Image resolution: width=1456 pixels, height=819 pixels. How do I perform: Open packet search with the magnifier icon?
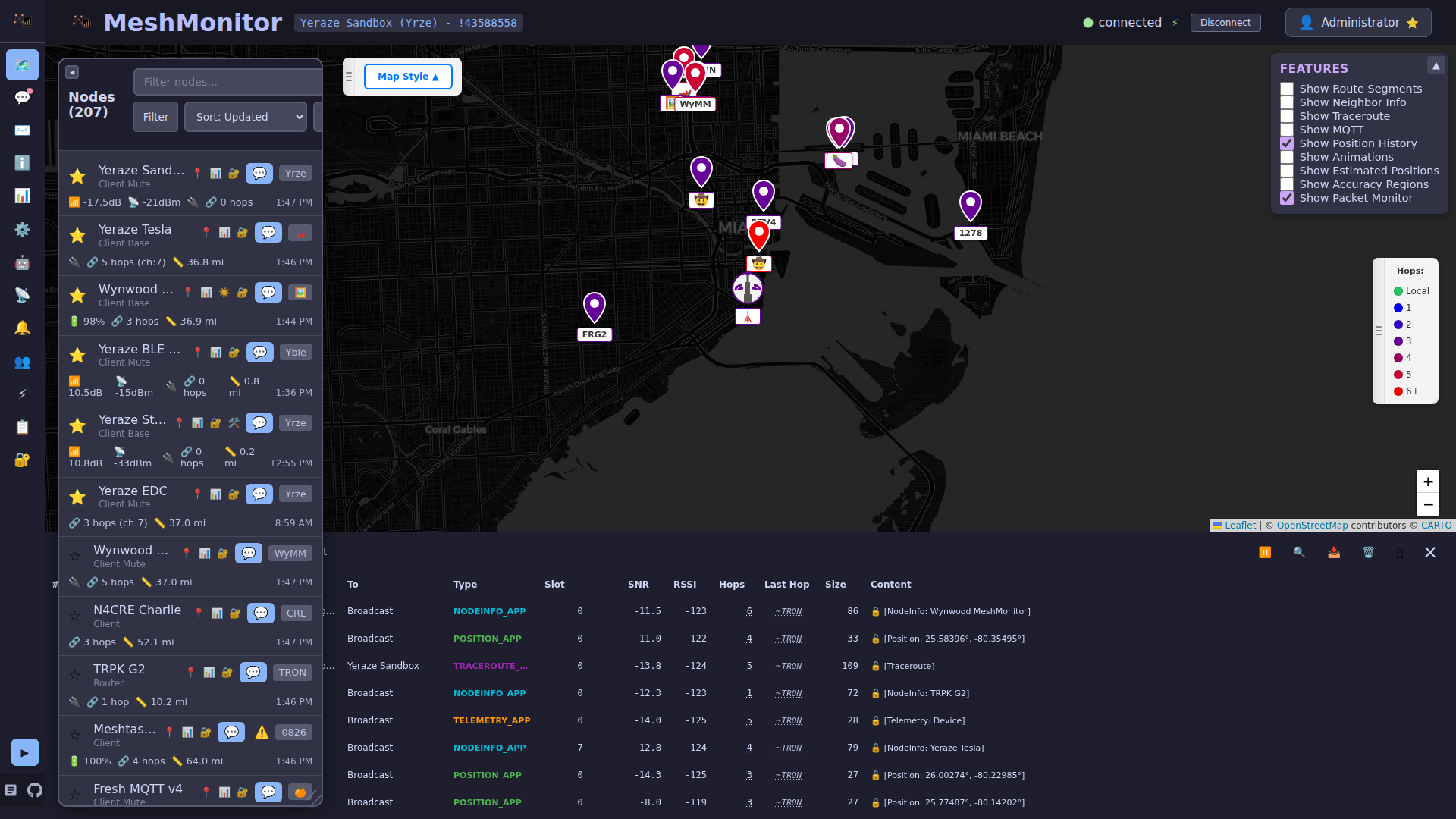(x=1299, y=552)
